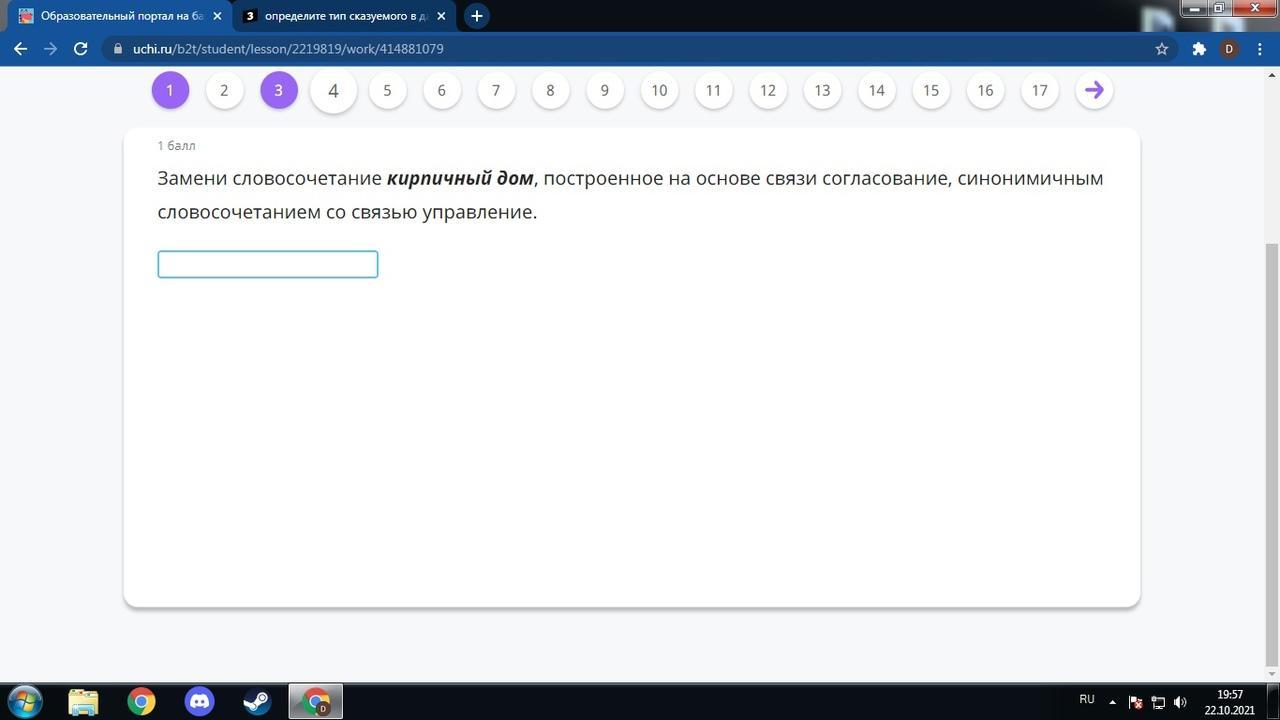Go to question number 11

point(713,90)
